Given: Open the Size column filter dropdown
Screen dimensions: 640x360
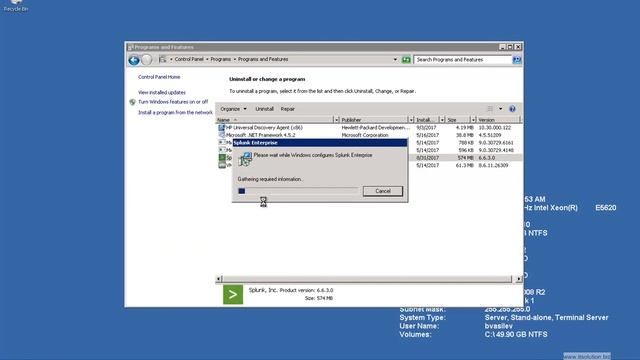Looking at the screenshot, I should [473, 120].
